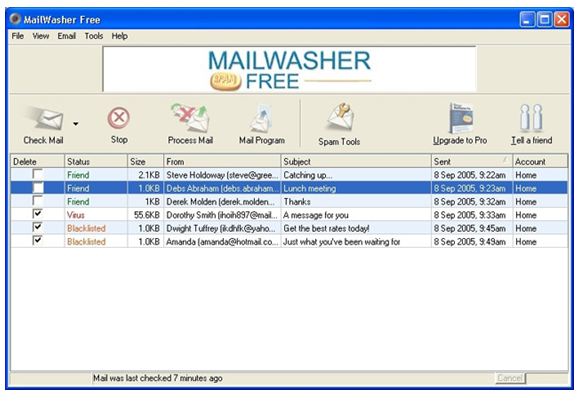This screenshot has width=580, height=402.
Task: Tick delete checkbox for Derek Molden email
Action: [37, 201]
